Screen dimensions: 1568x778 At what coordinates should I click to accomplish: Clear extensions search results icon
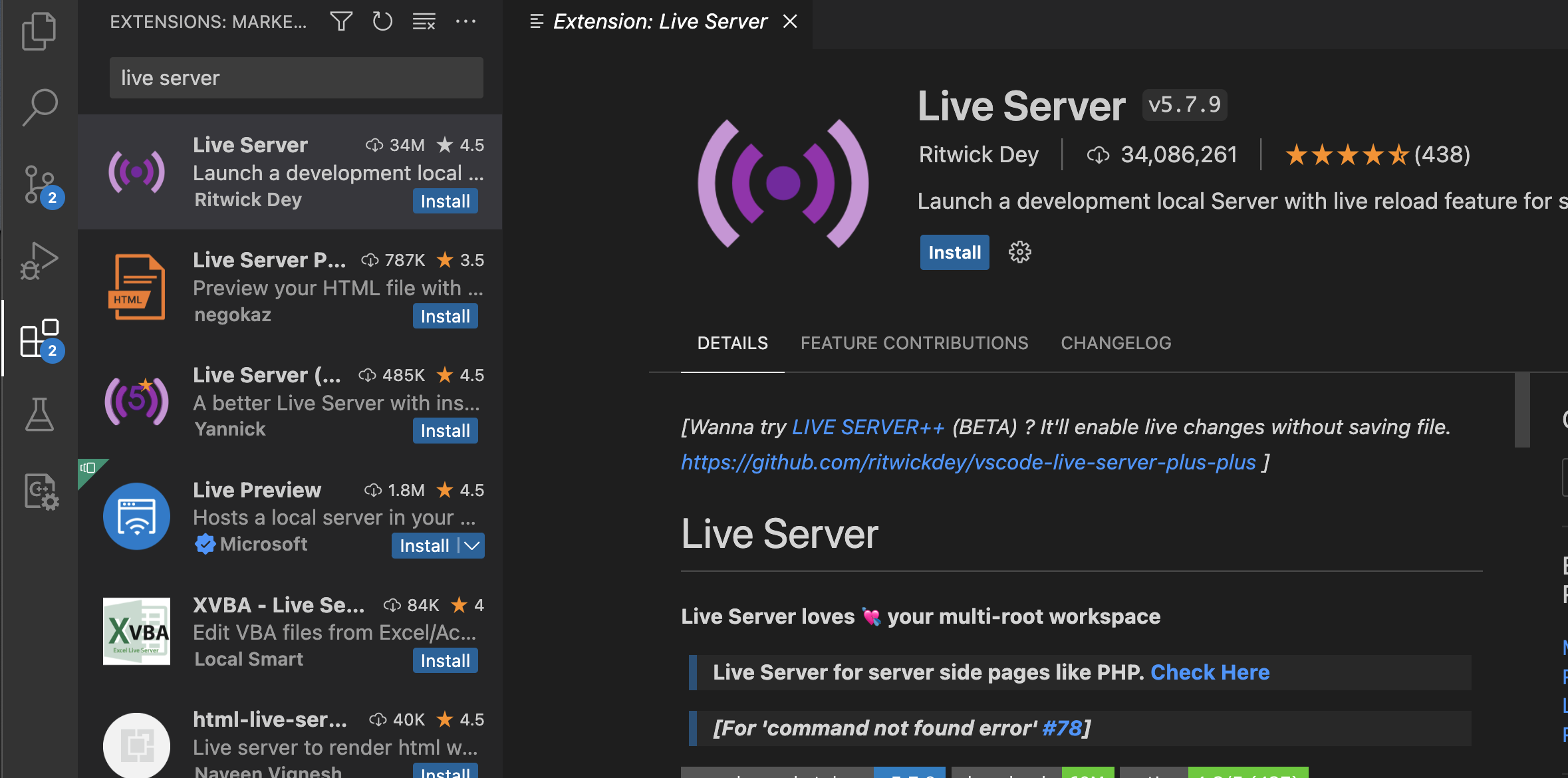point(424,21)
